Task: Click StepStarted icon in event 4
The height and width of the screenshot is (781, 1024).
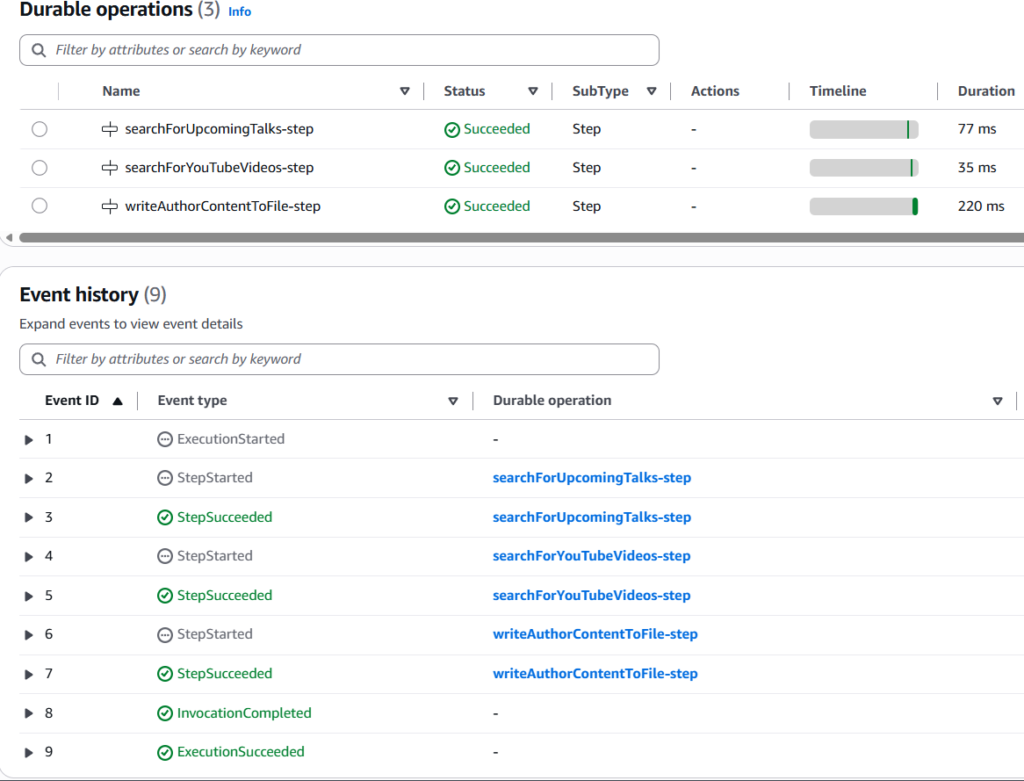Action: [x=165, y=556]
